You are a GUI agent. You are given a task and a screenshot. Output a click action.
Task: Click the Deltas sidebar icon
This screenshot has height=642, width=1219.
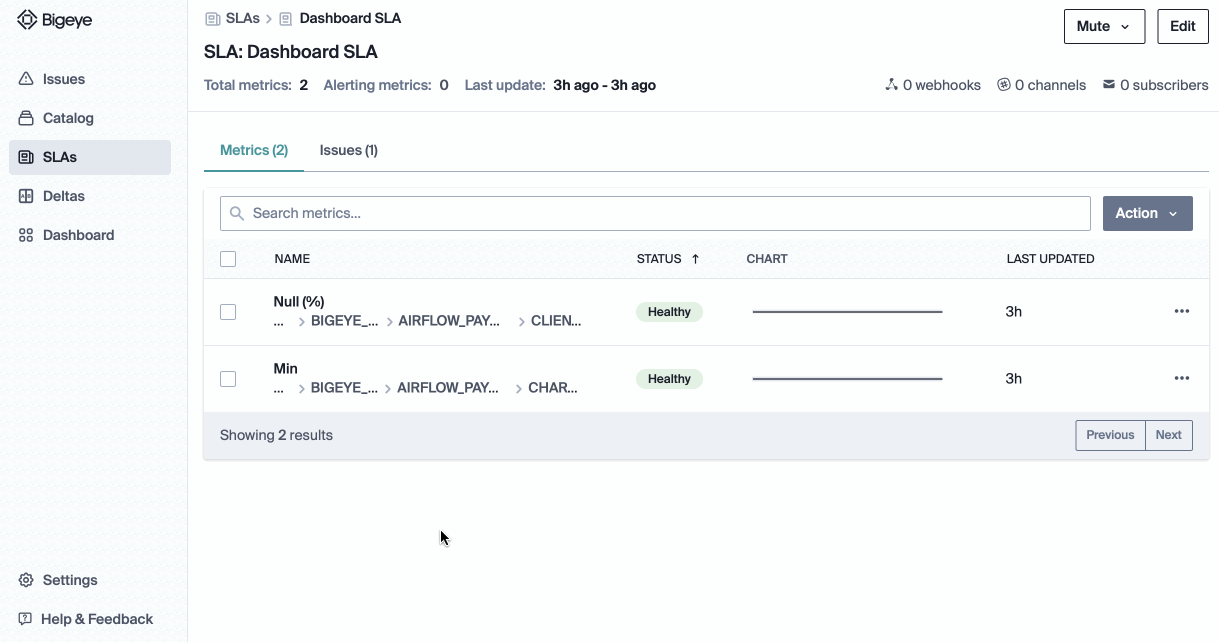(26, 196)
